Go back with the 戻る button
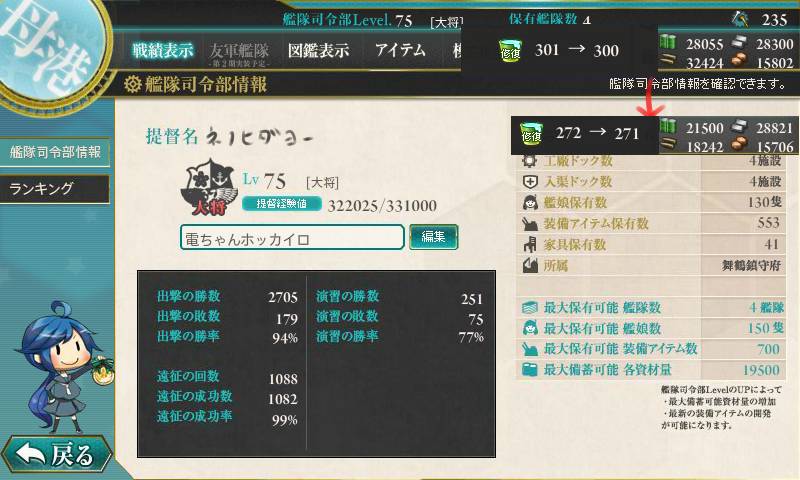The height and width of the screenshot is (480, 800). [x=56, y=453]
